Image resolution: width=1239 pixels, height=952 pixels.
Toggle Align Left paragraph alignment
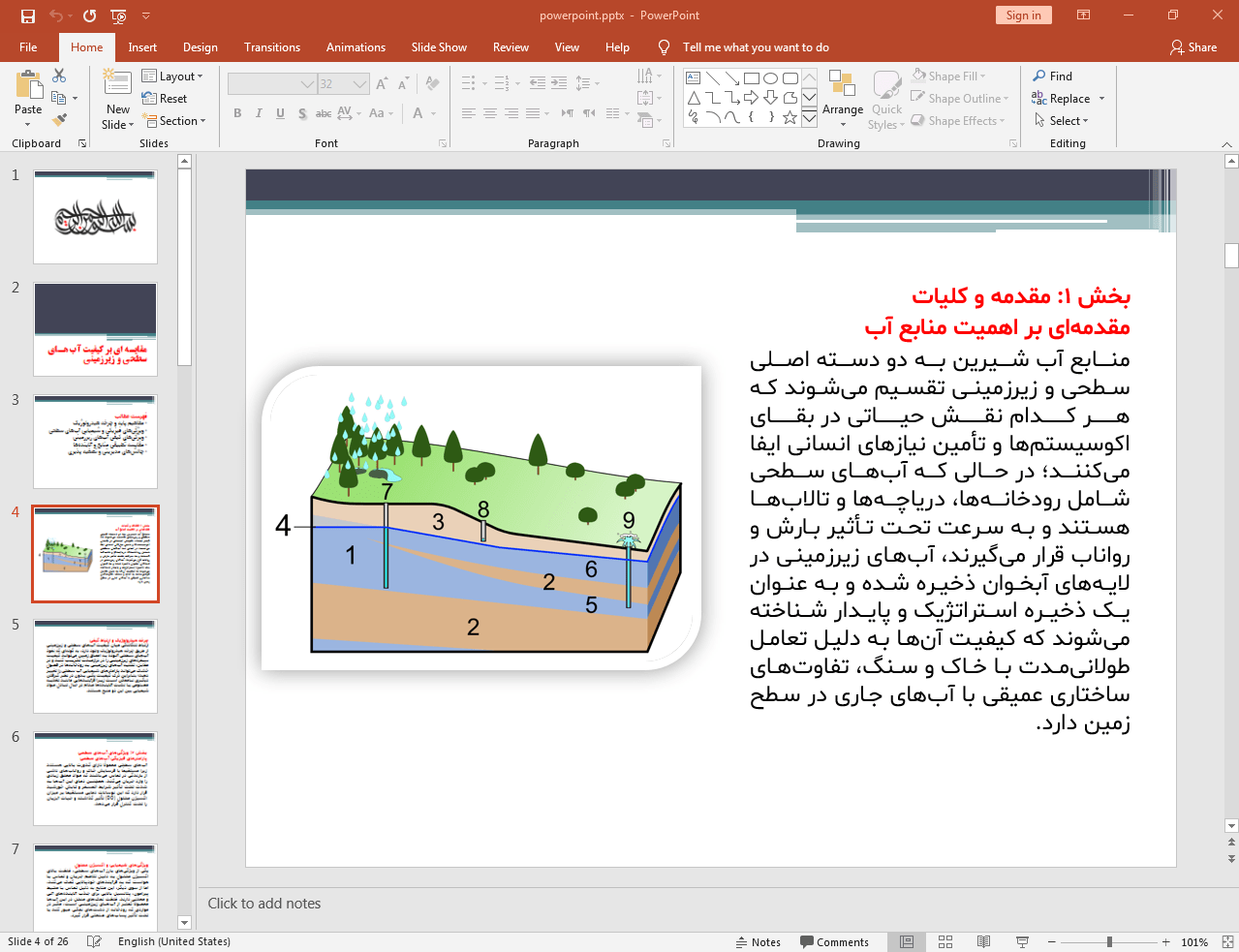(x=469, y=113)
